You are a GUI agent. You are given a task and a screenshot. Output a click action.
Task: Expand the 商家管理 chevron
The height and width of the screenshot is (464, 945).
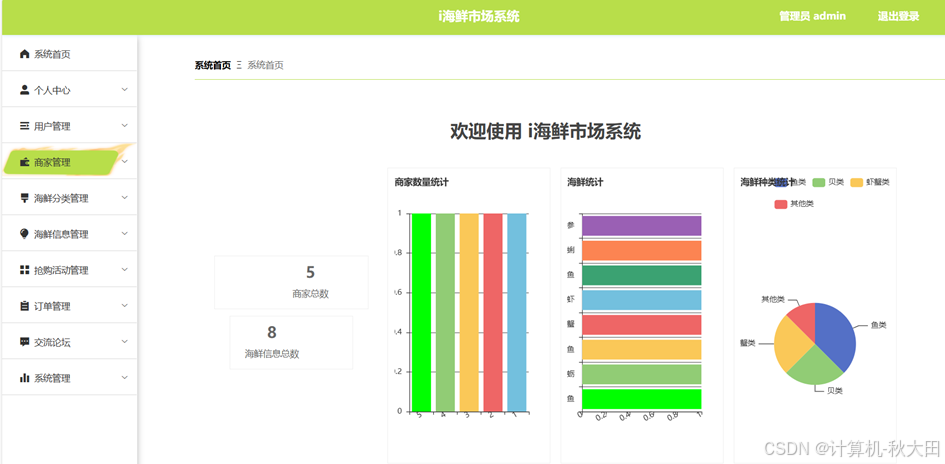(x=125, y=161)
